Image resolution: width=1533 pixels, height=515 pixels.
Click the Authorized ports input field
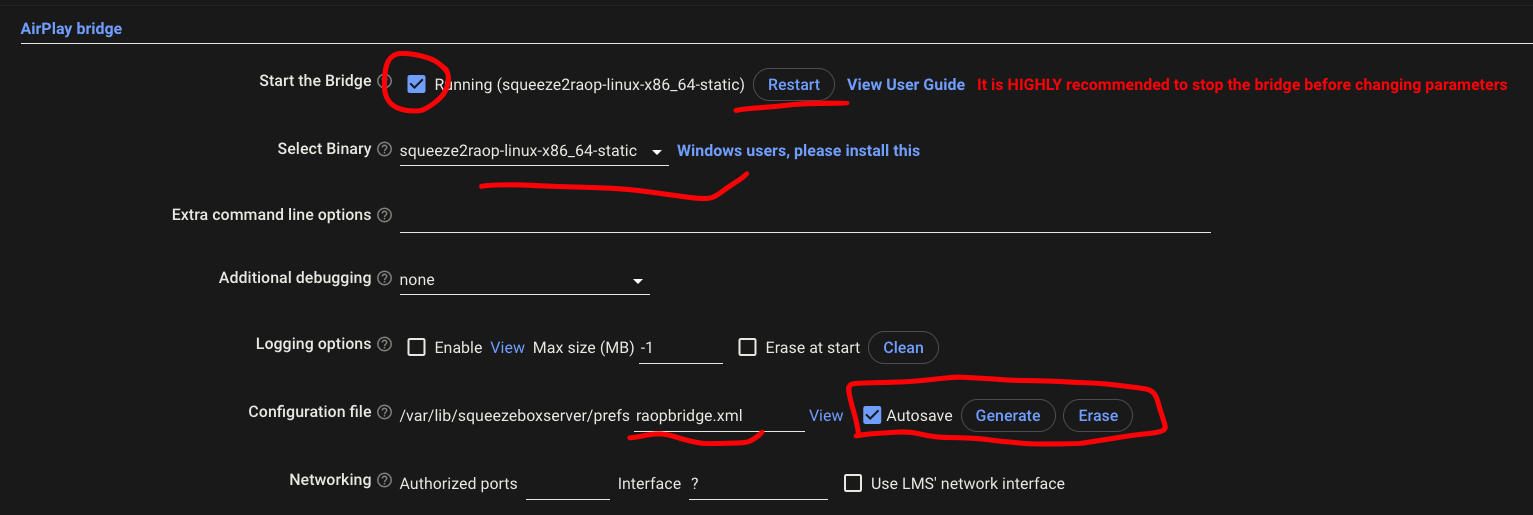(x=567, y=484)
